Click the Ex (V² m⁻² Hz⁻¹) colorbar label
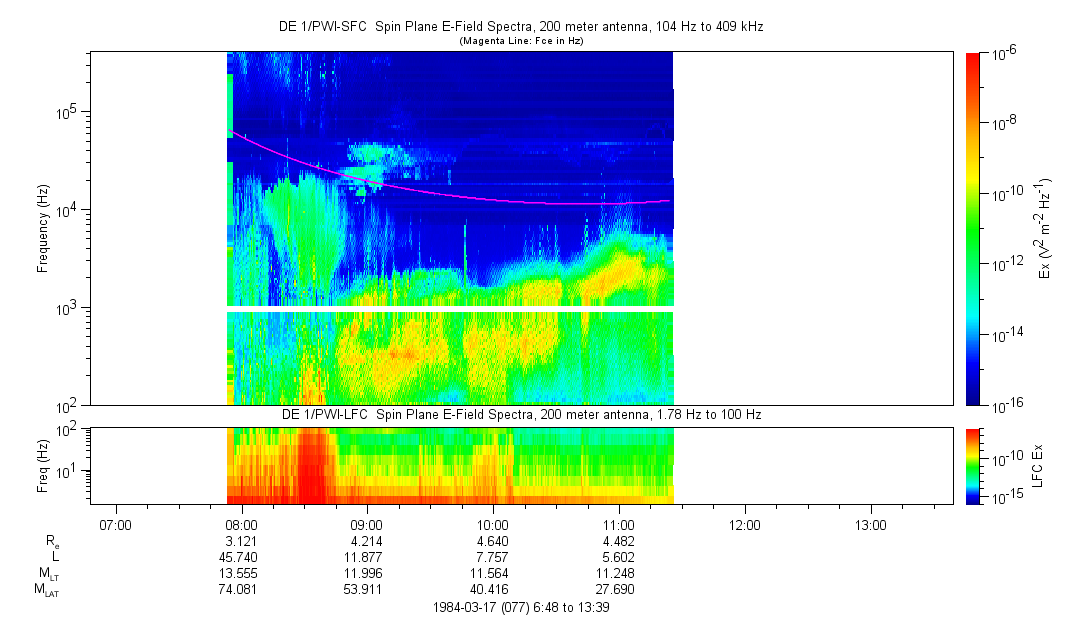 [x=1044, y=229]
